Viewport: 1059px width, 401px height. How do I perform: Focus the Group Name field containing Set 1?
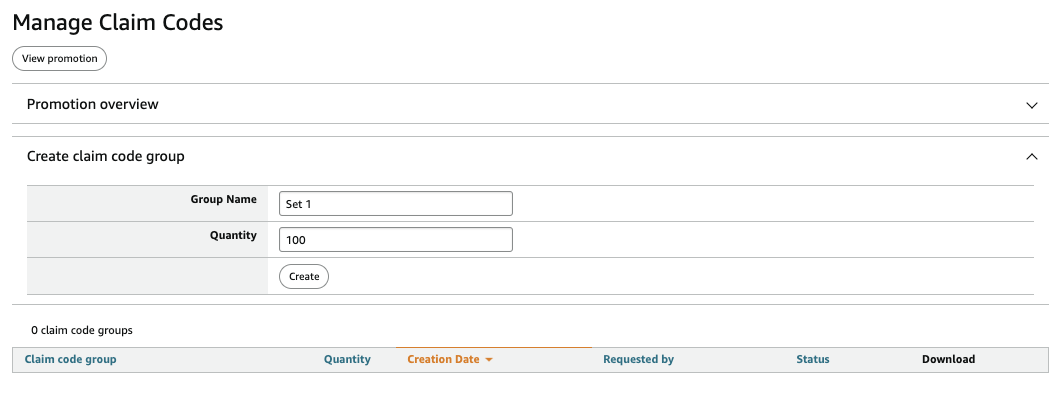395,204
